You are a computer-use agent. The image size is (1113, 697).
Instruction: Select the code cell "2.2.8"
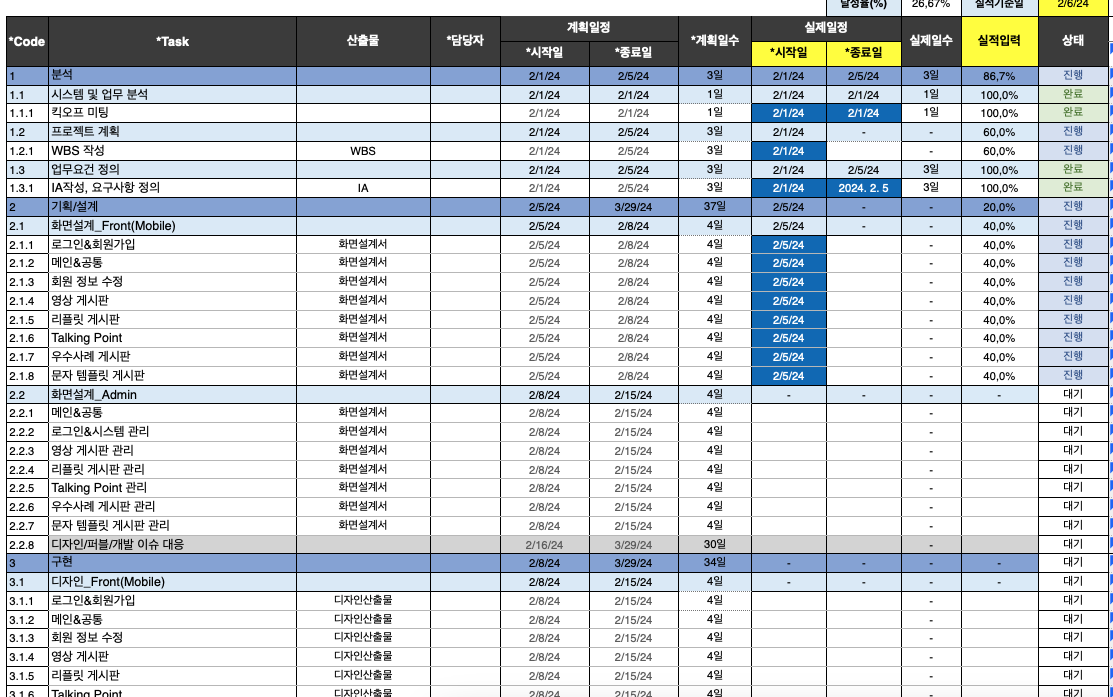(24, 545)
